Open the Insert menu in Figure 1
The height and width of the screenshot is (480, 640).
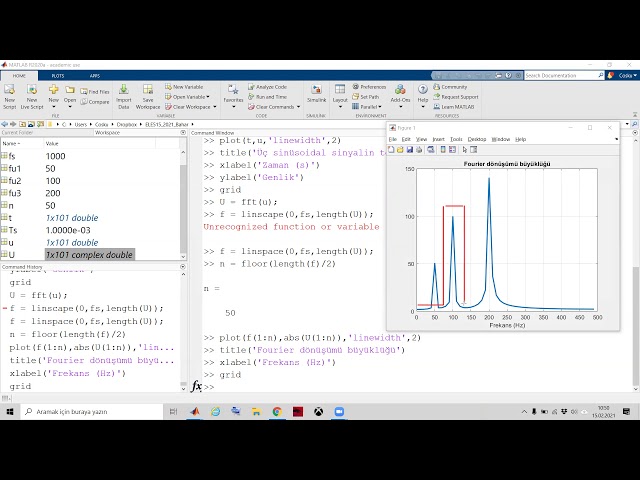tap(438, 139)
